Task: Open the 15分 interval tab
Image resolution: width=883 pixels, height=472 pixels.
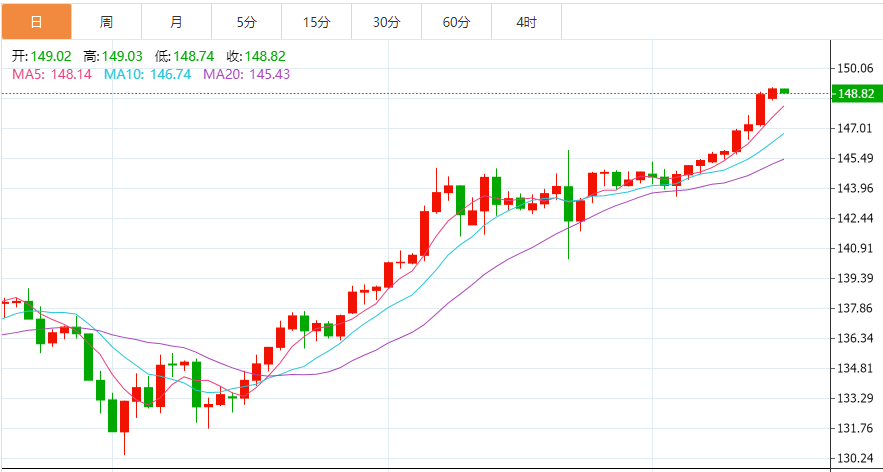Action: (316, 22)
